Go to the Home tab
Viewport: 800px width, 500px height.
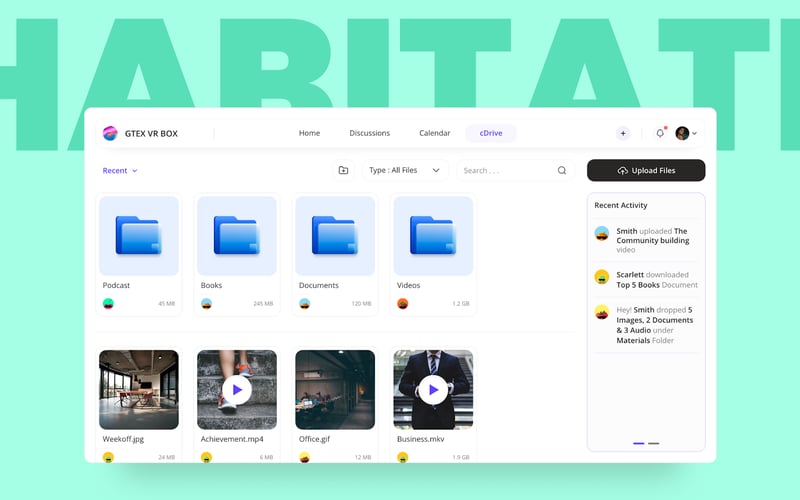pos(309,133)
